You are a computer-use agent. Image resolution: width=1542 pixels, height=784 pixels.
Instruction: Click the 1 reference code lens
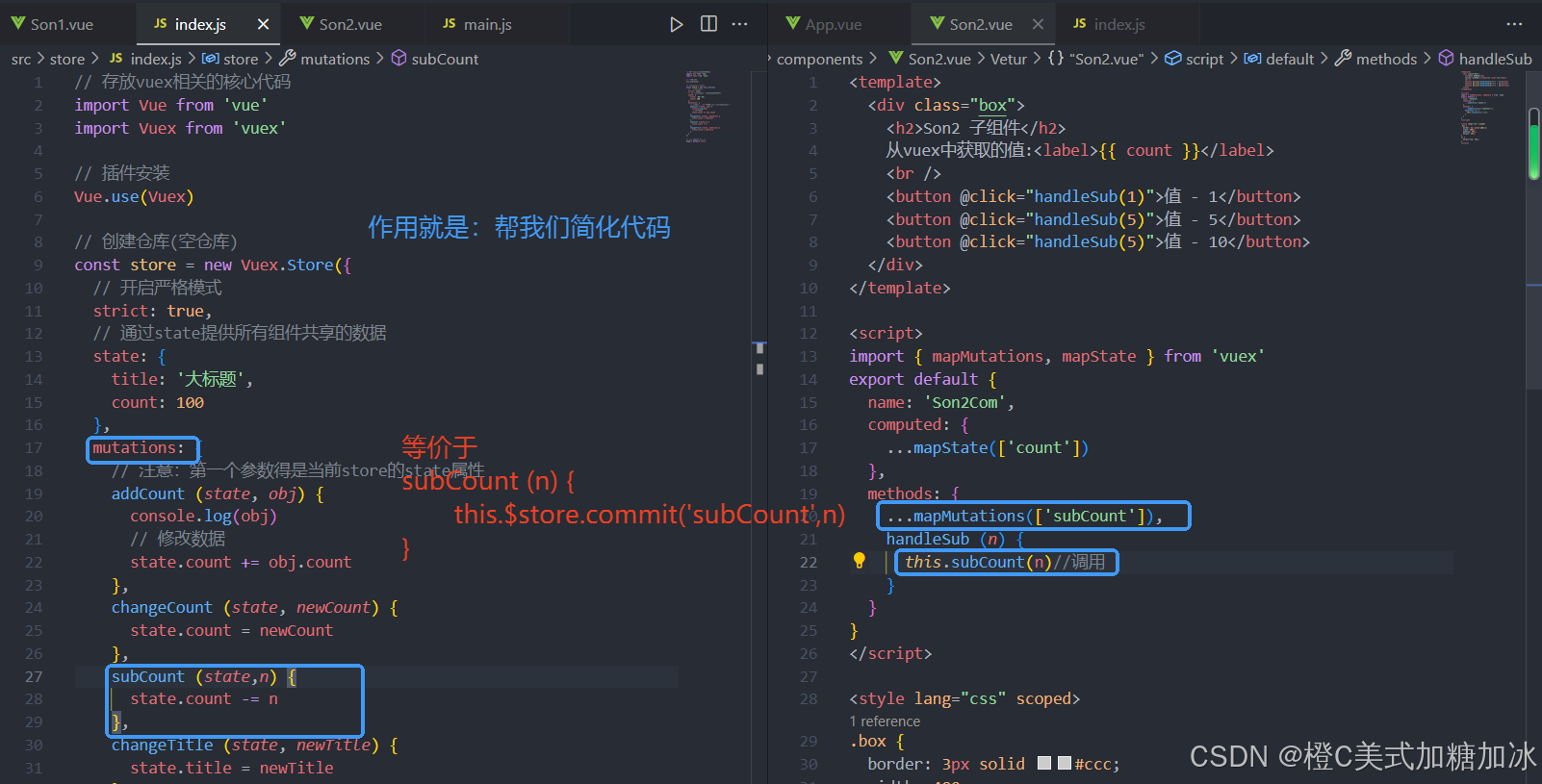[x=885, y=721]
